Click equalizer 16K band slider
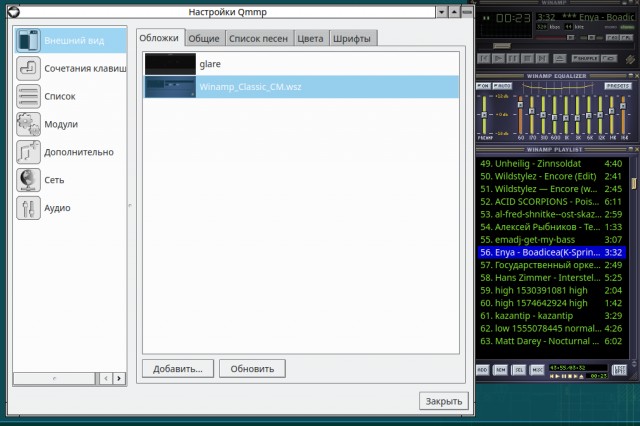This screenshot has width=640, height=426. 623,115
